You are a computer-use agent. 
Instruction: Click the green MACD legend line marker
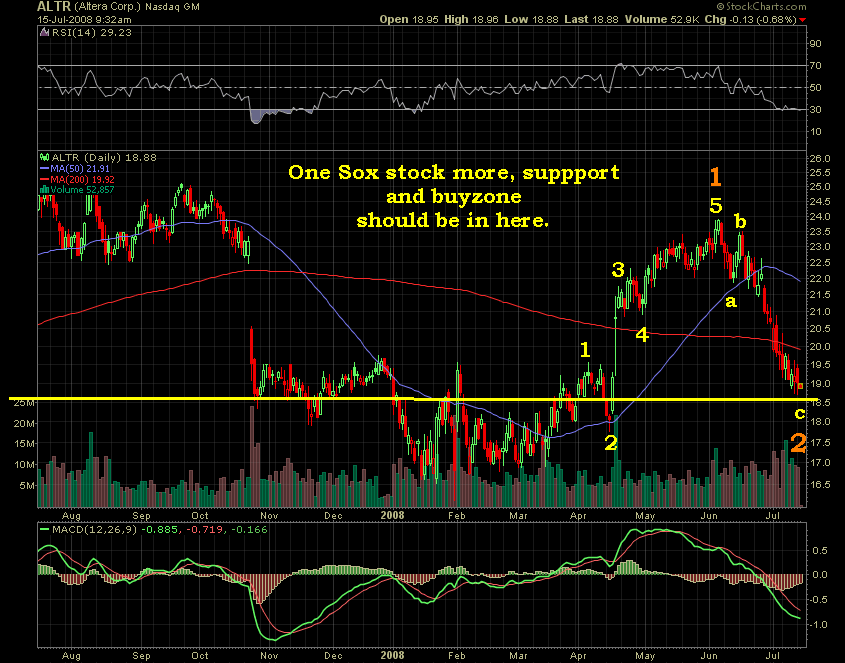click(x=45, y=529)
